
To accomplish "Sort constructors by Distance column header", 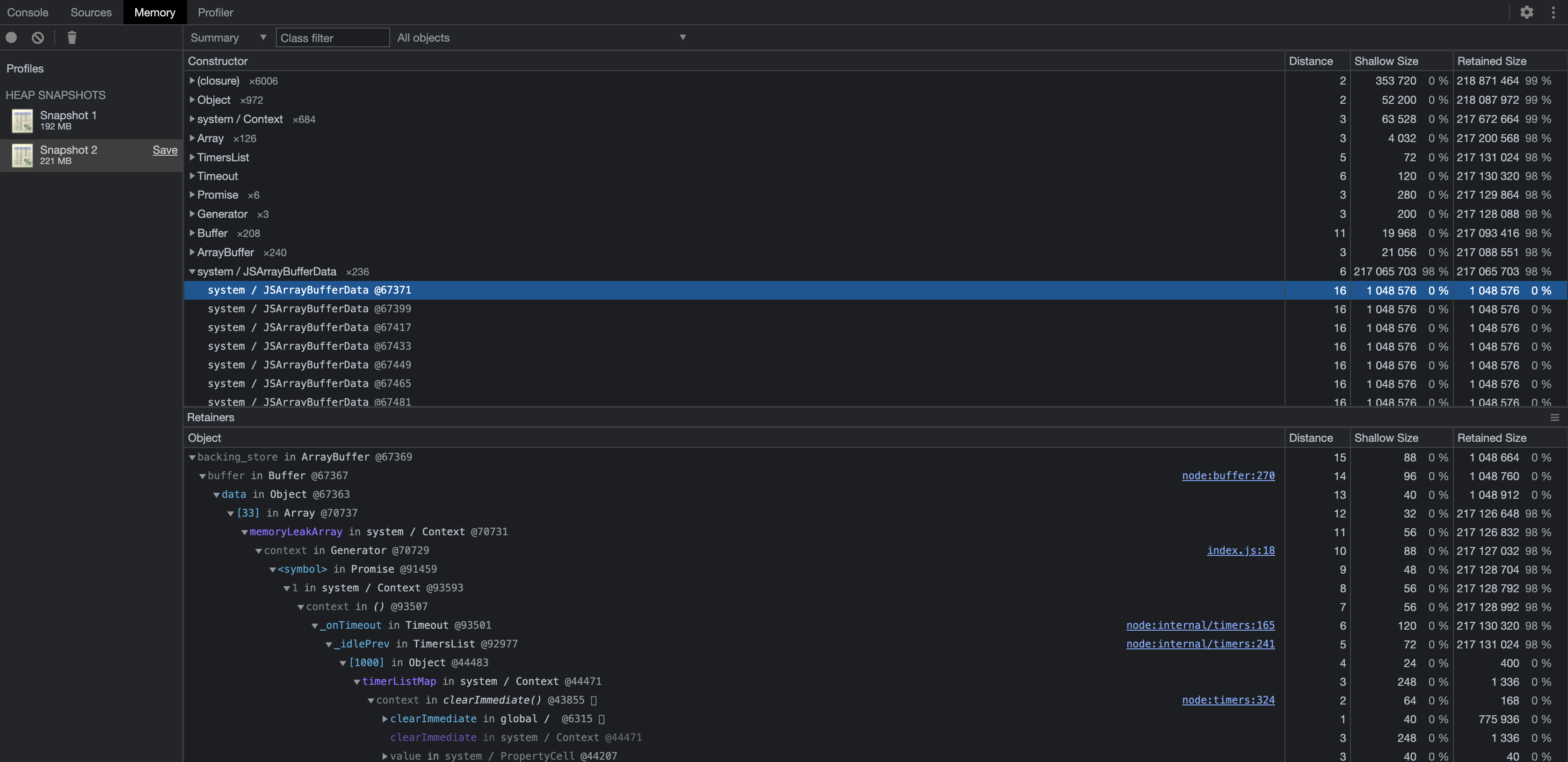I will pyautogui.click(x=1317, y=61).
